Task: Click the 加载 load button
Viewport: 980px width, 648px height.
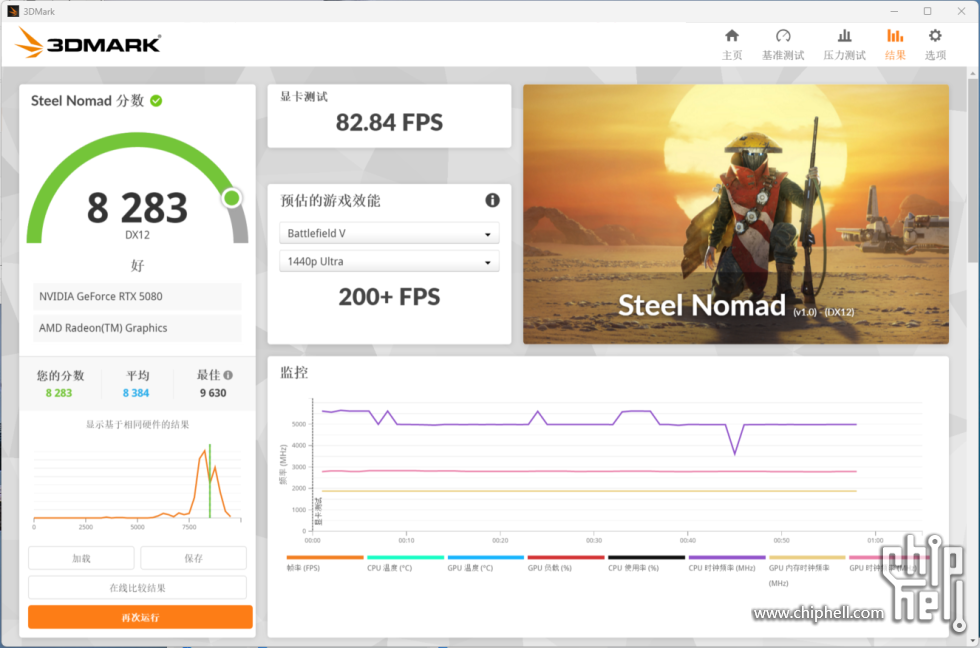Action: [81, 558]
